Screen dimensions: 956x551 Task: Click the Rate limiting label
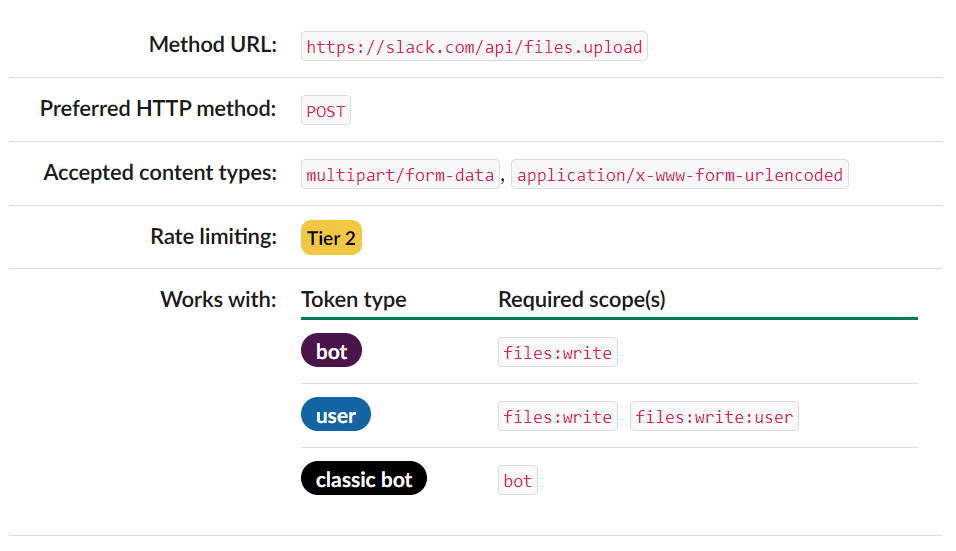pyautogui.click(x=213, y=236)
